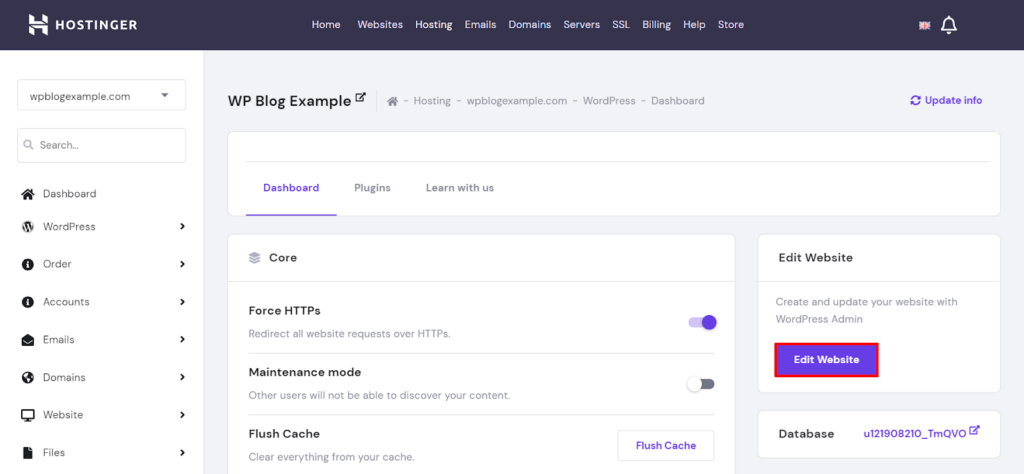This screenshot has height=474, width=1024.
Task: Click the Force HTTPs label
Action: coord(285,311)
